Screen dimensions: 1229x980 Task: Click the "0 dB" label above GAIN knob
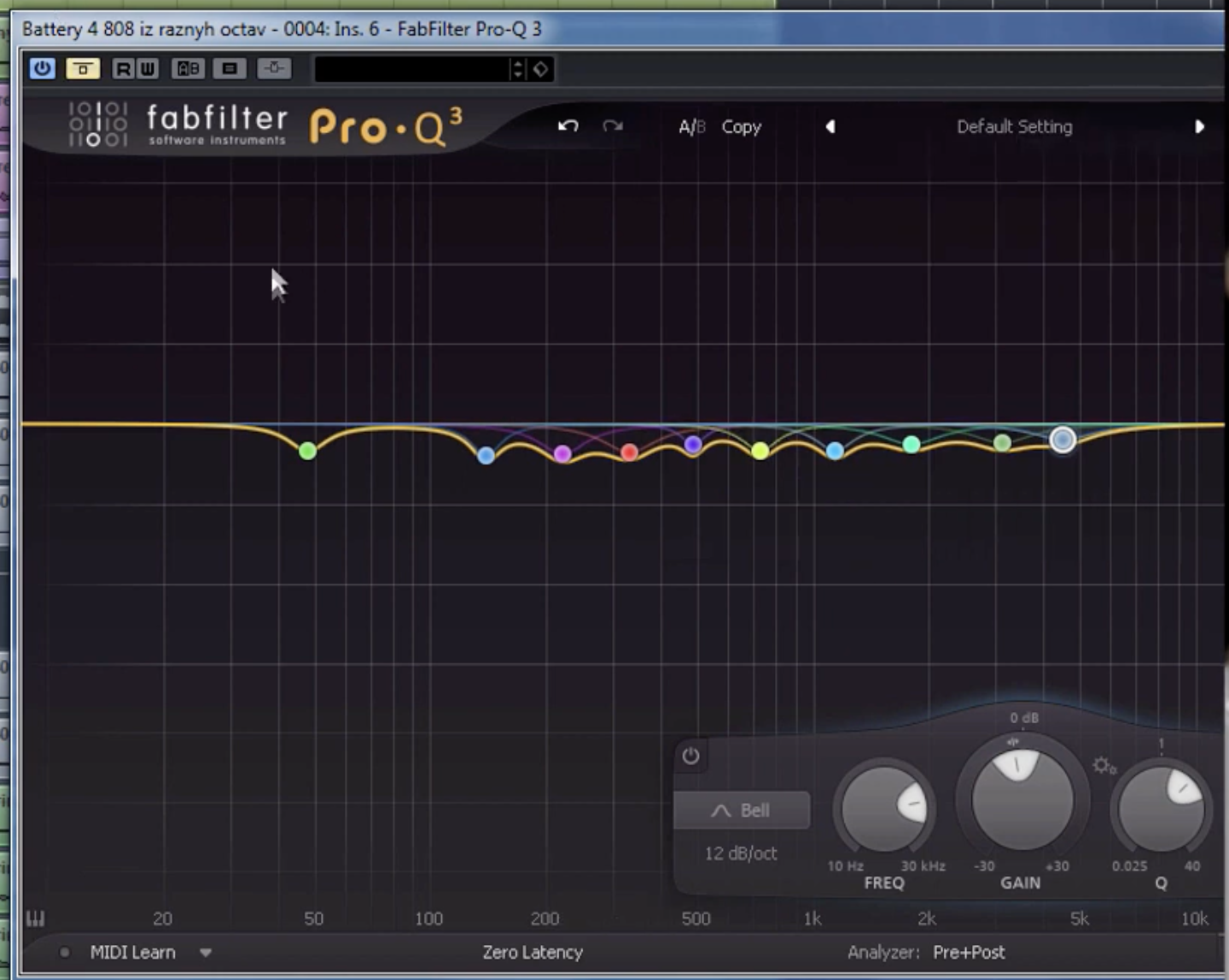point(1024,718)
